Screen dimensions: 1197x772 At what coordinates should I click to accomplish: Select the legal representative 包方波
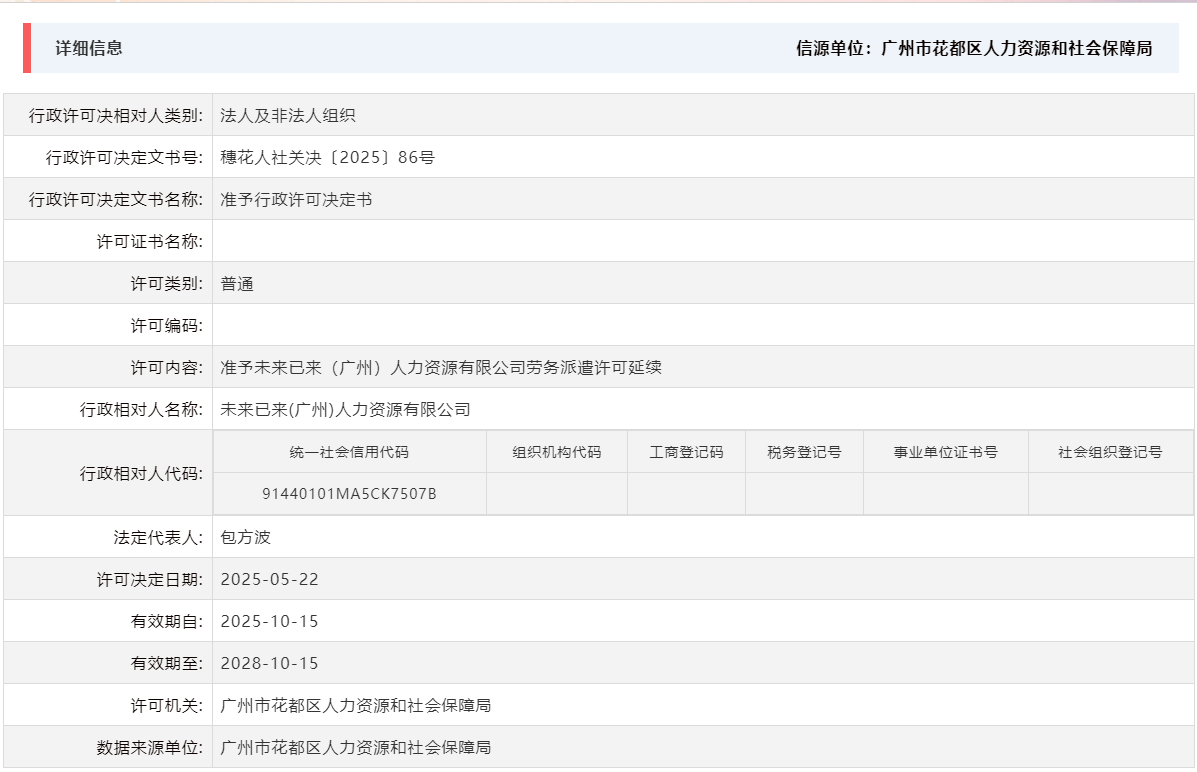coord(247,536)
